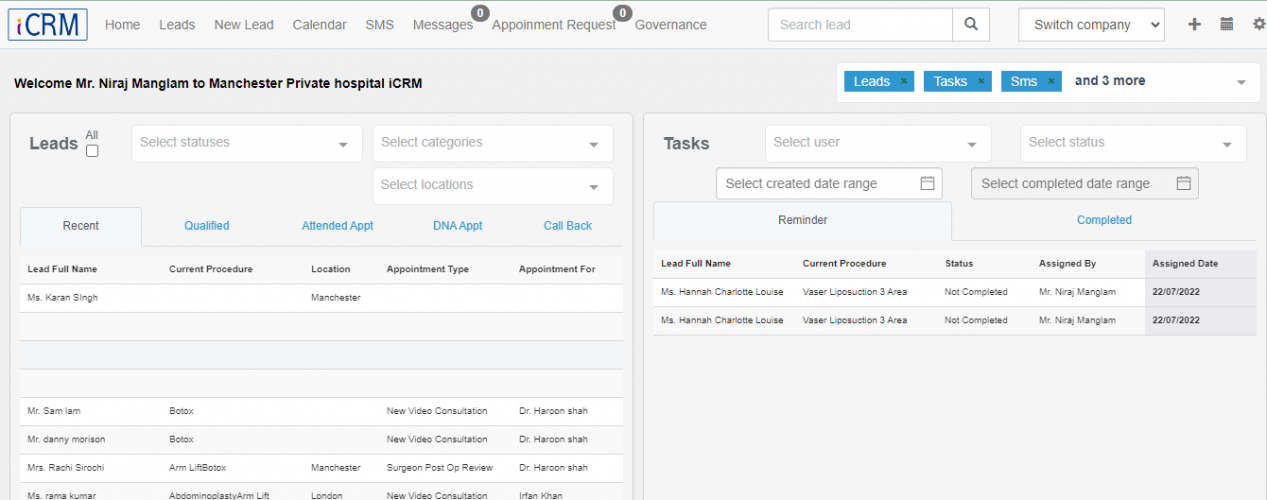The image size is (1267, 500).
Task: Remove the Tasks tag chip
Action: (x=981, y=81)
